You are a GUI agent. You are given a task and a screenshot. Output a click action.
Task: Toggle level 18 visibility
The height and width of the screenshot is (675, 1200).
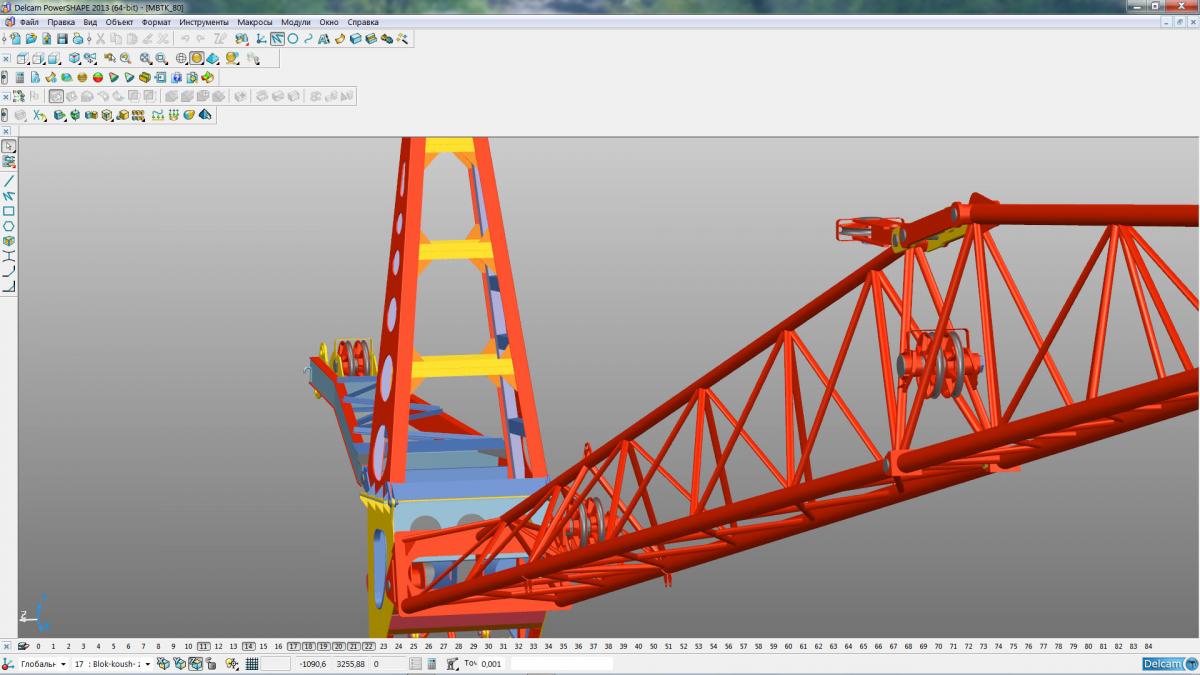pos(308,646)
